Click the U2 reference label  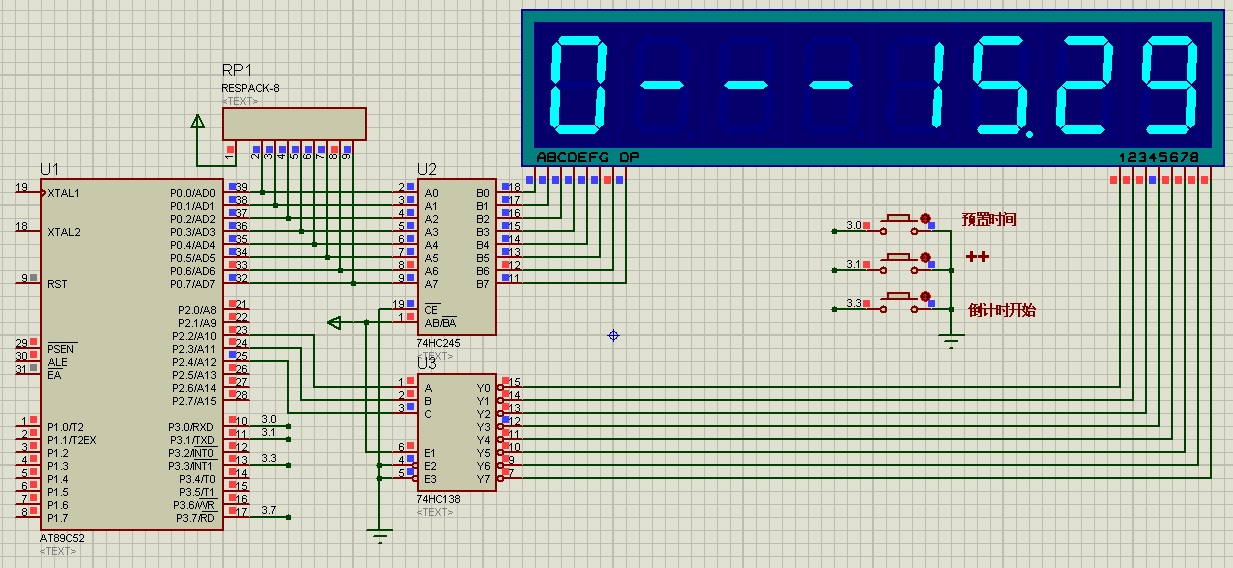pos(427,169)
